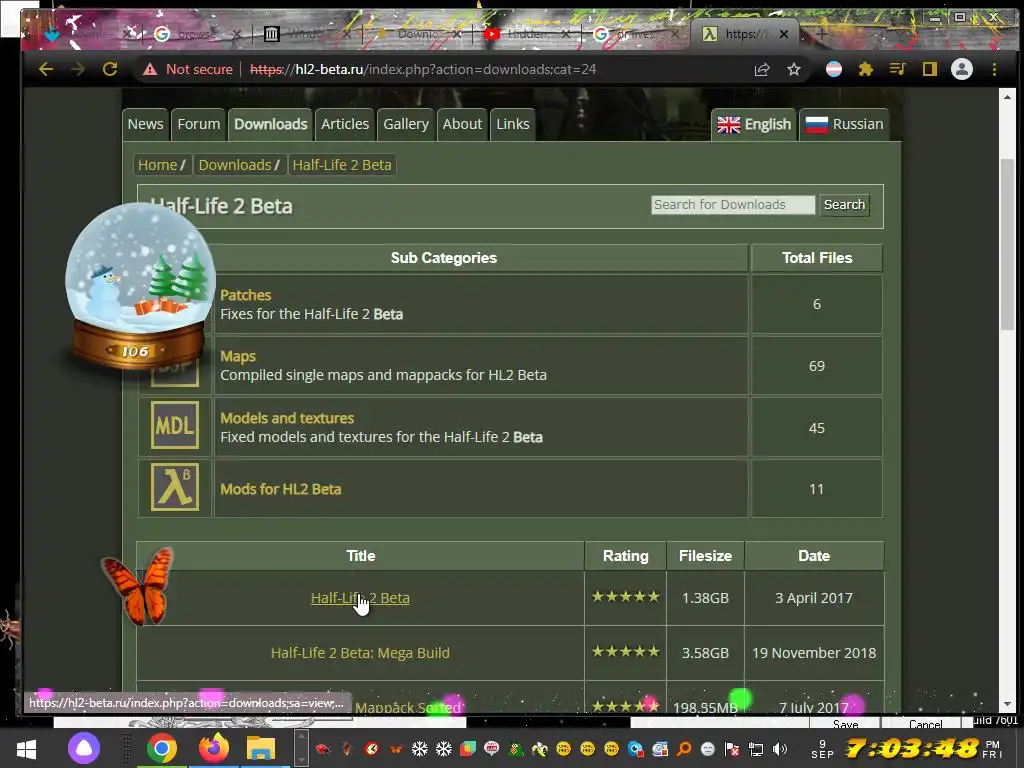This screenshot has width=1024, height=768.
Task: Click the orange magnifier tray icon
Action: [x=684, y=749]
